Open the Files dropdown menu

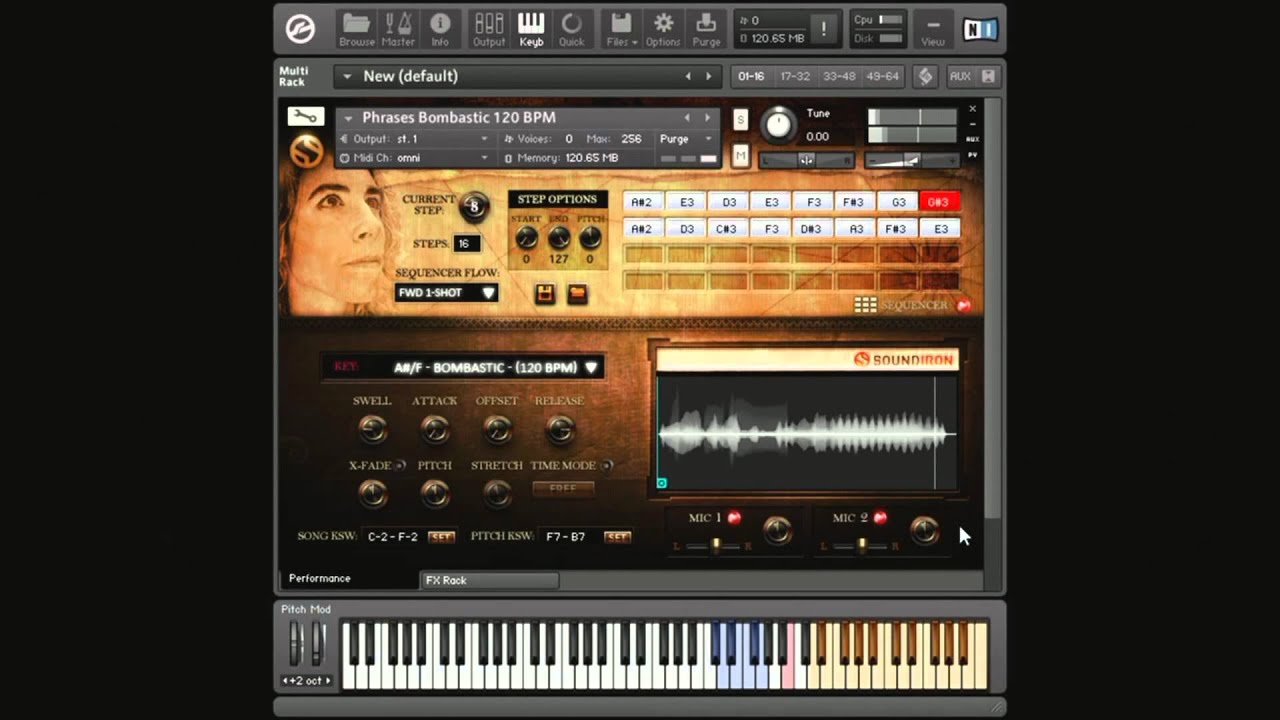click(621, 29)
